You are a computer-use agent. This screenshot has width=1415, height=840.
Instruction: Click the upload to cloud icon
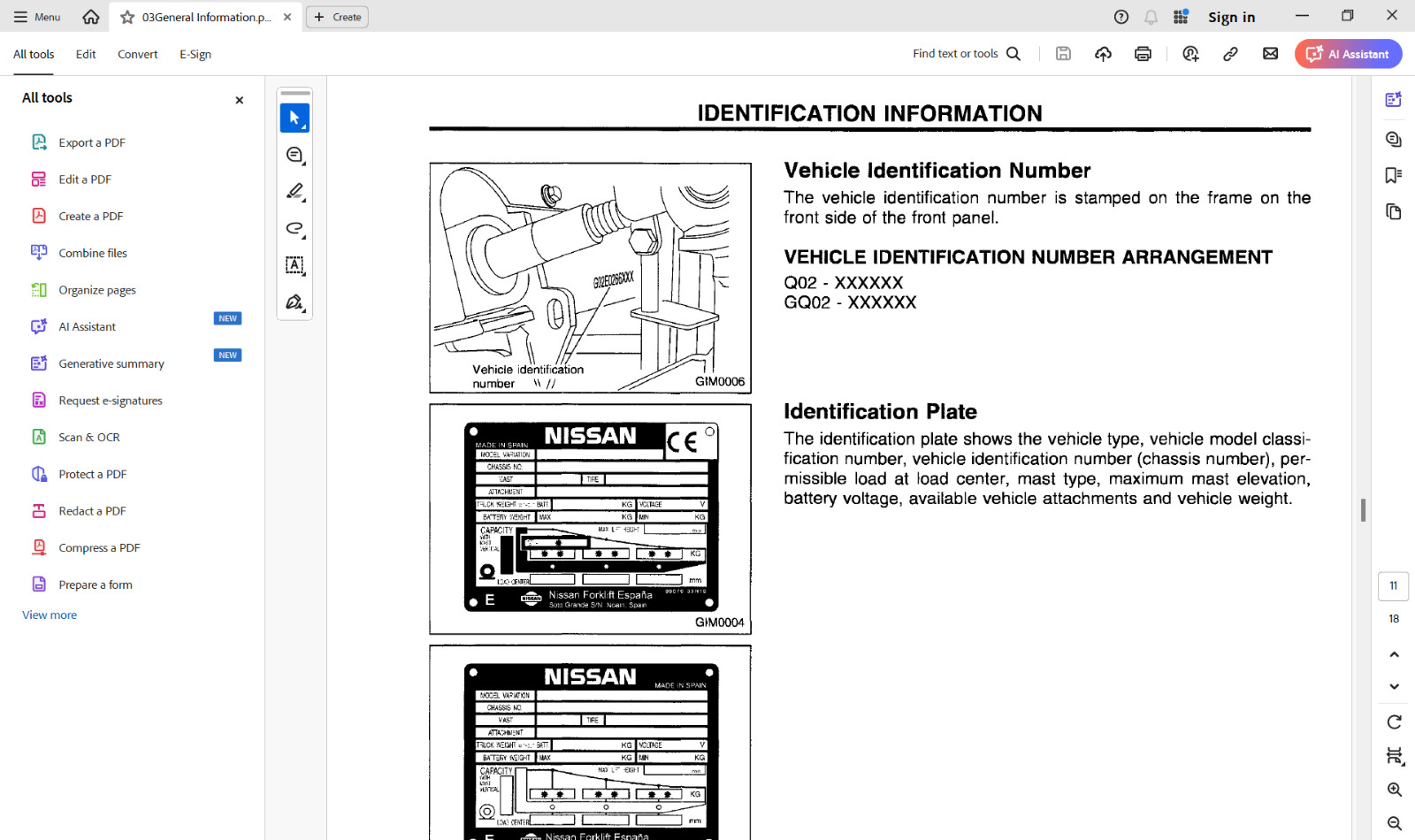[1103, 54]
